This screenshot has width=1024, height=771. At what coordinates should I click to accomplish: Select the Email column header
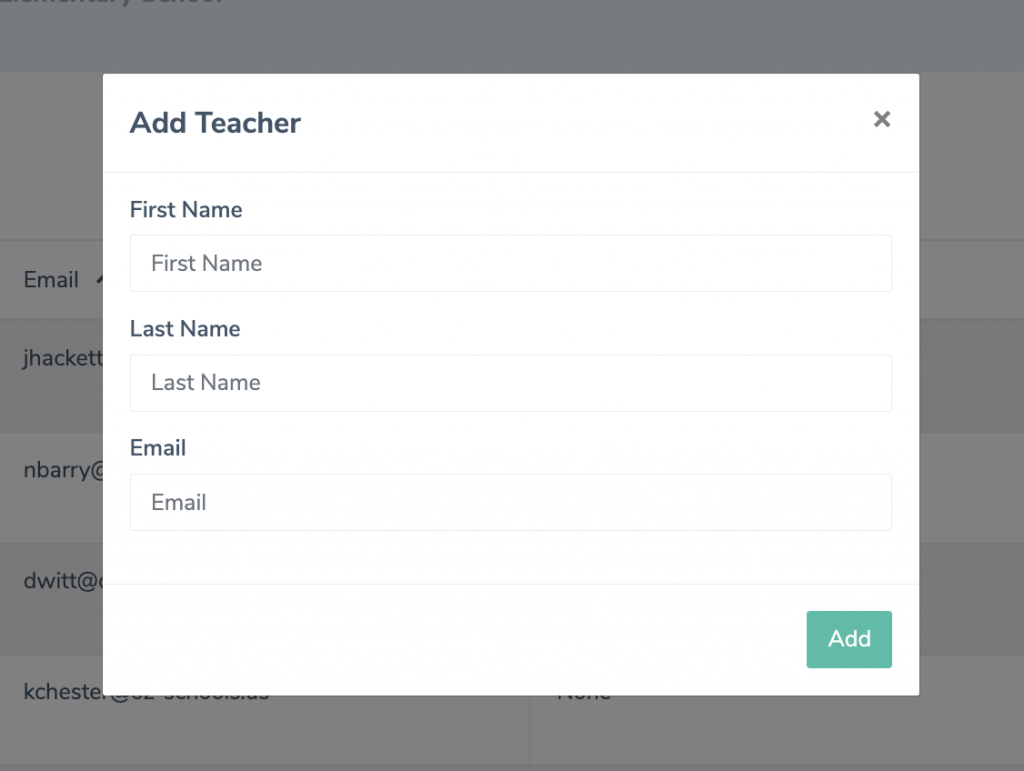point(51,279)
